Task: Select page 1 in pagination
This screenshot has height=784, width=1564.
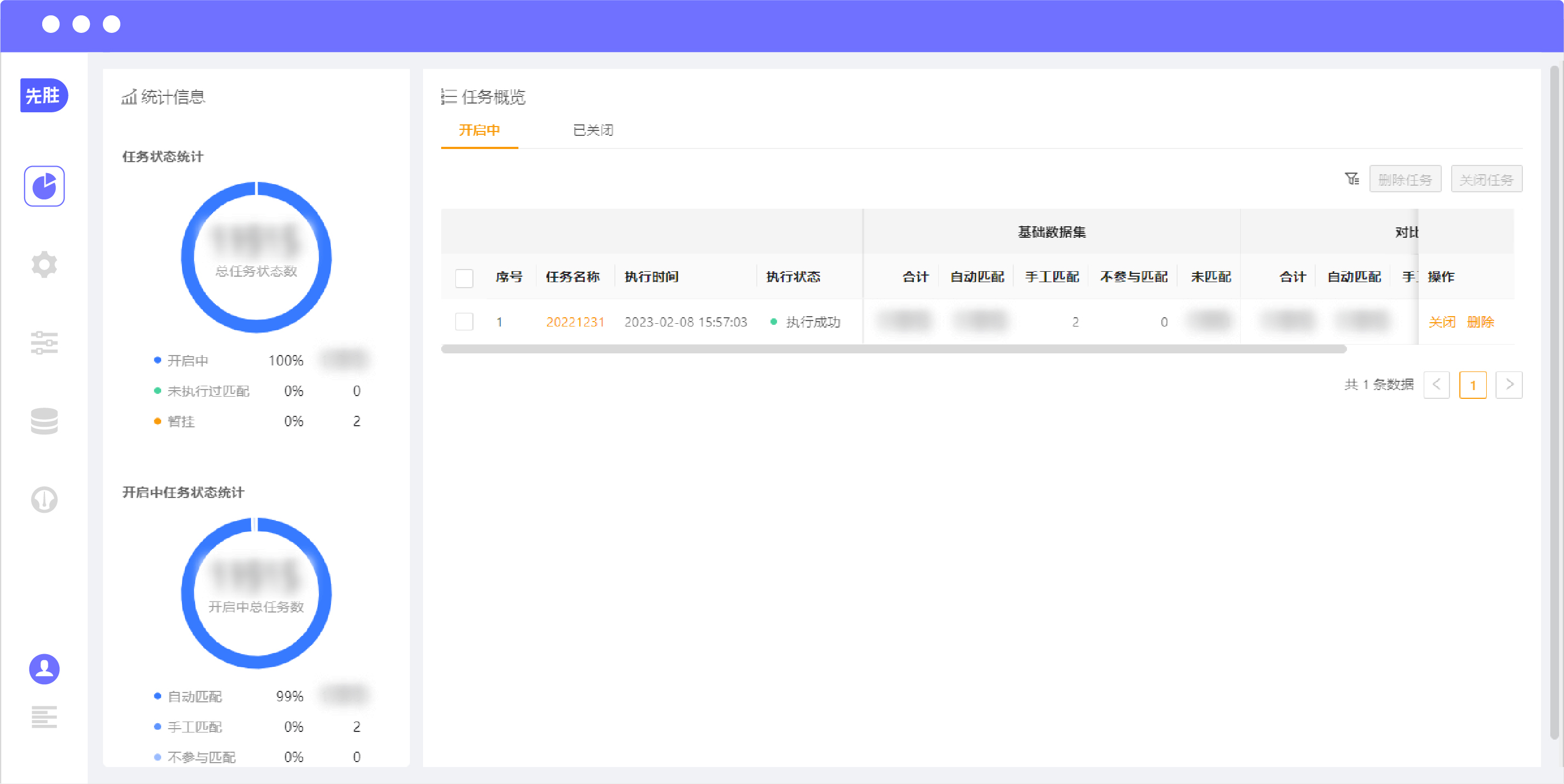Action: [x=1472, y=385]
